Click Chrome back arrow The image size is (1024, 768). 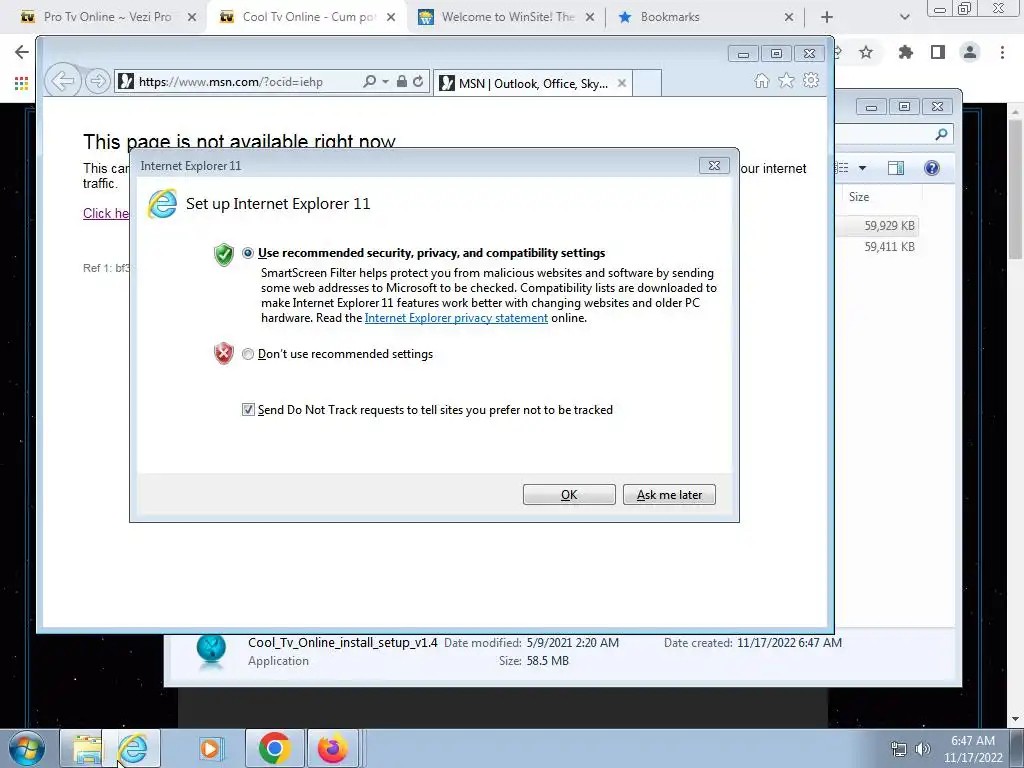[22, 52]
